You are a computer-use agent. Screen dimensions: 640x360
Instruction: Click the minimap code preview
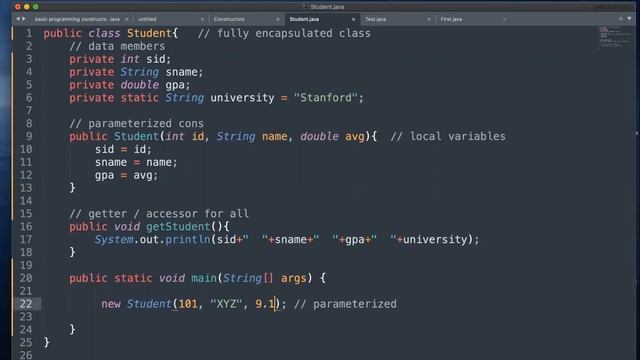[x=614, y=37]
